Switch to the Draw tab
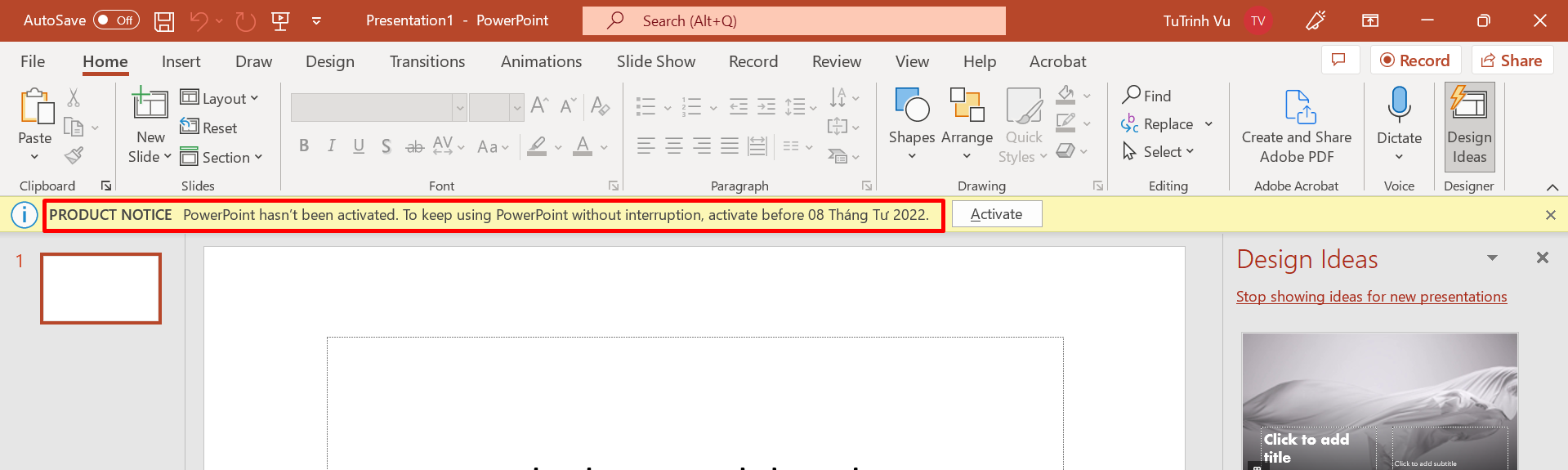 pyautogui.click(x=253, y=61)
